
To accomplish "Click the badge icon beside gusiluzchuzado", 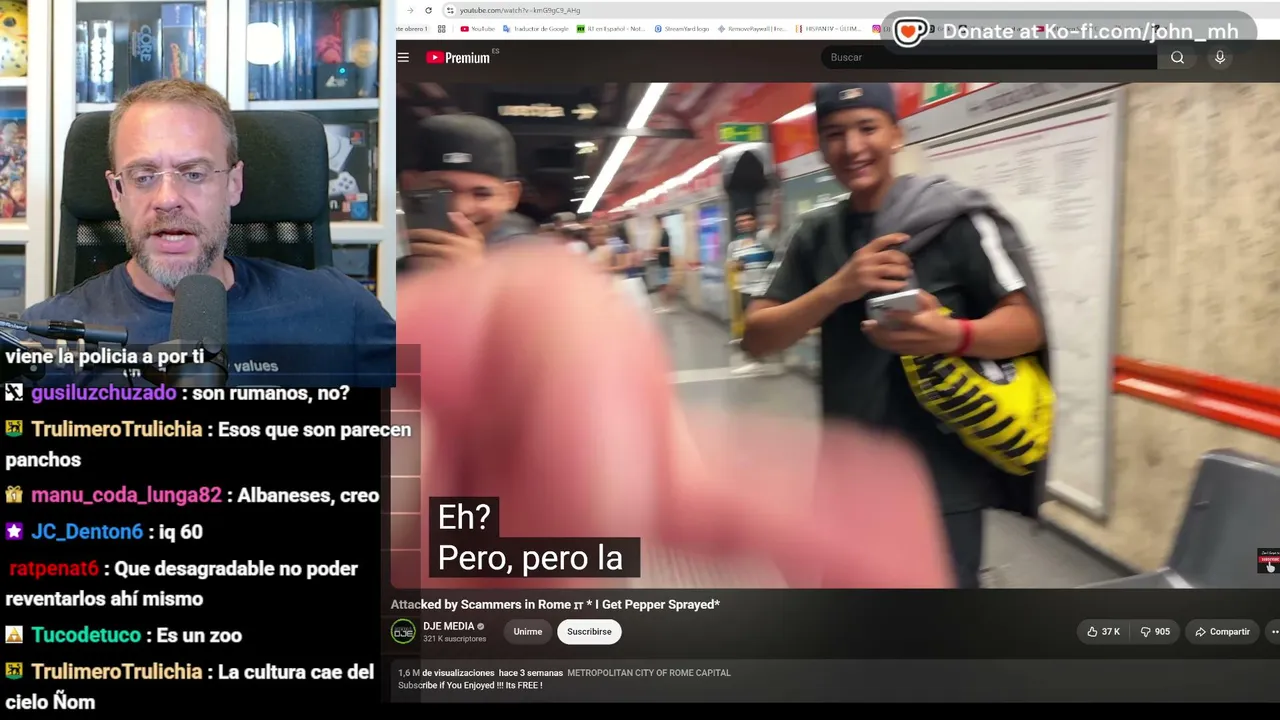I will coord(14,393).
